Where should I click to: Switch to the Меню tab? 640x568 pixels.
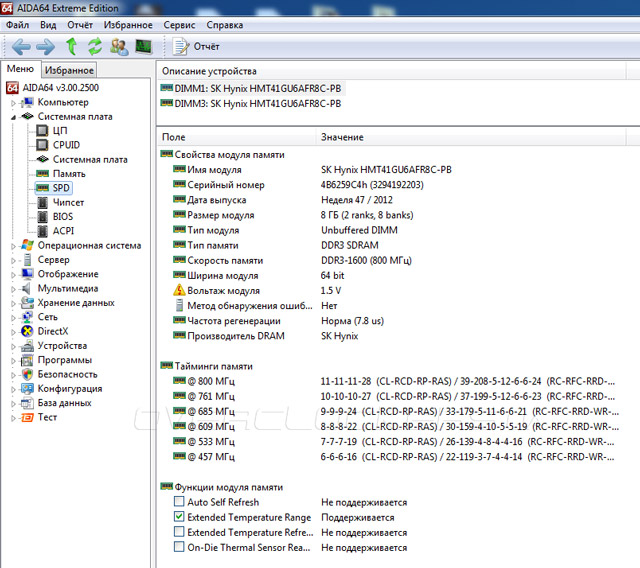pyautogui.click(x=20, y=69)
